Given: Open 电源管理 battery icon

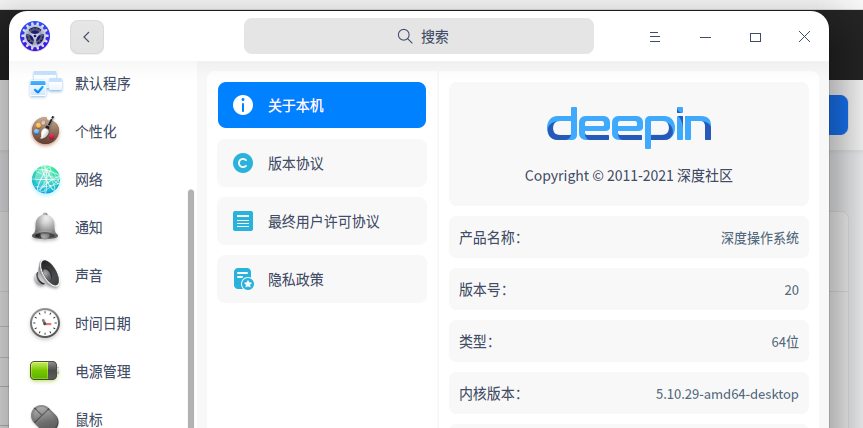Looking at the screenshot, I should tap(44, 371).
